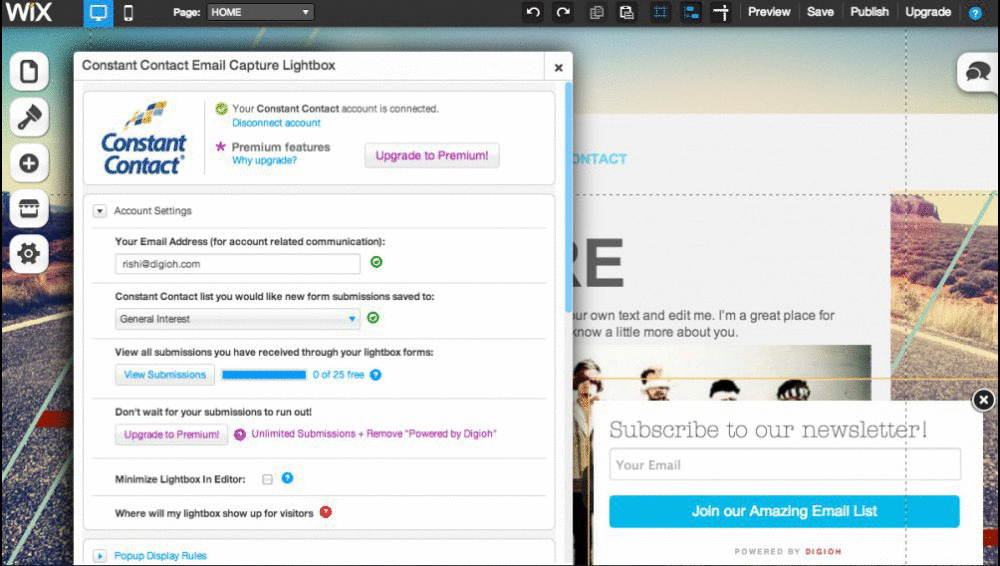Image resolution: width=1000 pixels, height=566 pixels.
Task: Open the Settings gear panel
Action: tap(29, 253)
